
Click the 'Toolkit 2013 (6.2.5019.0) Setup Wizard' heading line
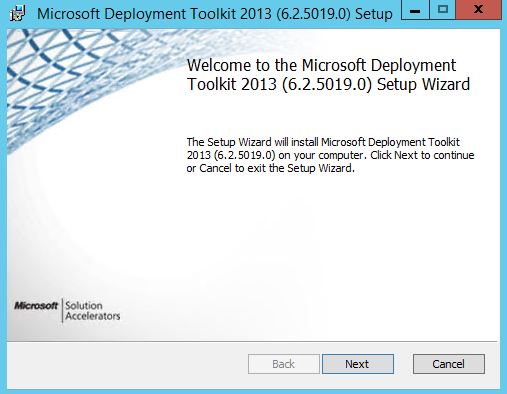pos(328,84)
